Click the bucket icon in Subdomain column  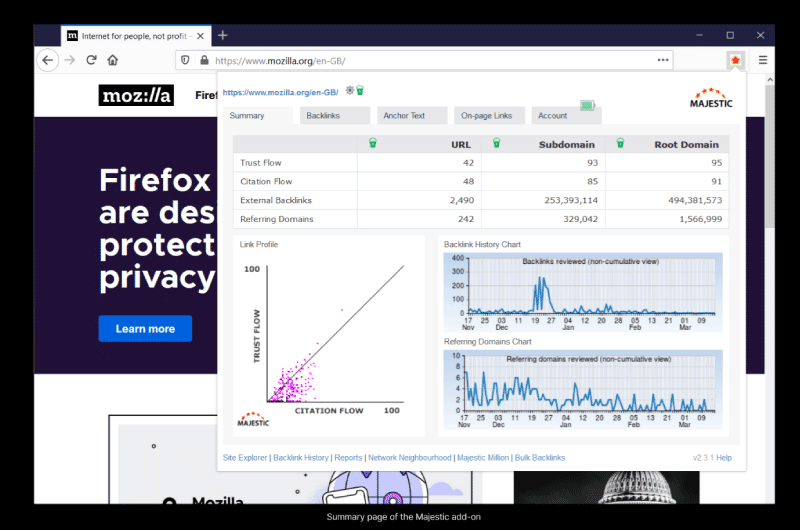pos(496,143)
